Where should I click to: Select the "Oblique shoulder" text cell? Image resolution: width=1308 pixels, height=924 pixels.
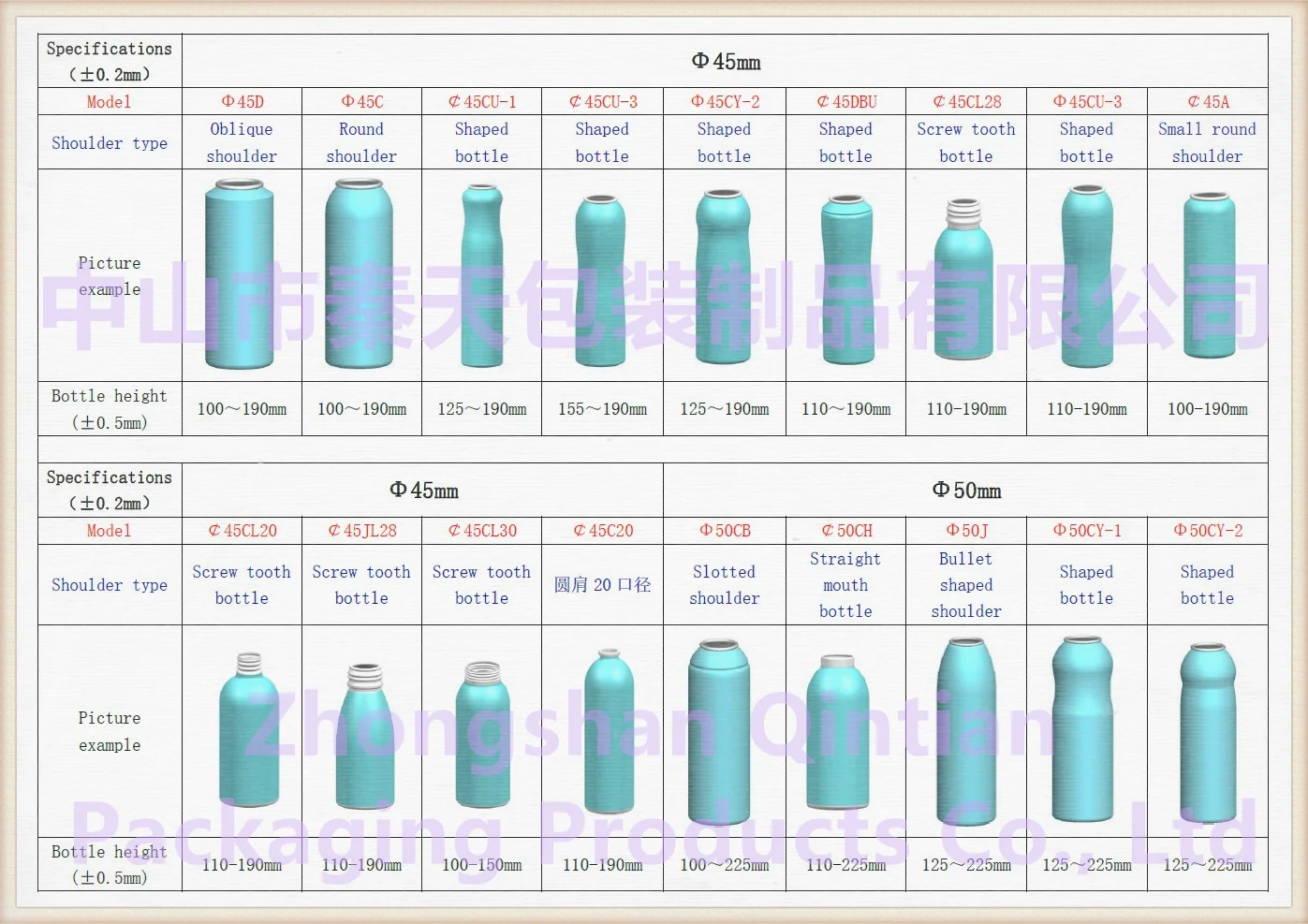[x=242, y=142]
